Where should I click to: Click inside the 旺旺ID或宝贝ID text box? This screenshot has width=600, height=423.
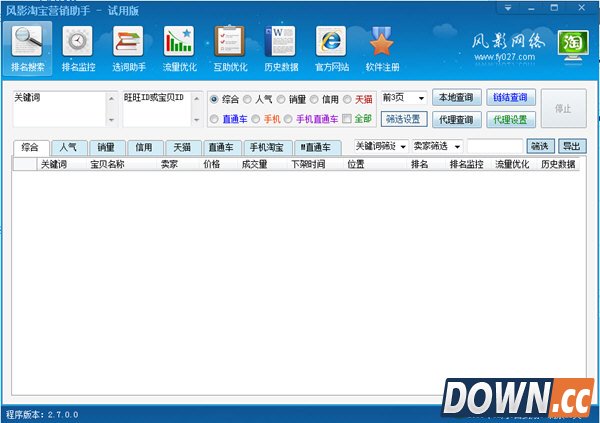click(x=157, y=109)
